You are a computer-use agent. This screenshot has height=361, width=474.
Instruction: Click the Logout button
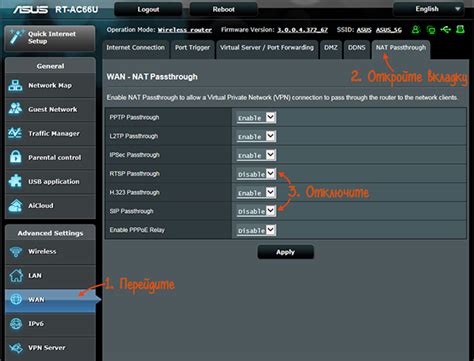(148, 9)
